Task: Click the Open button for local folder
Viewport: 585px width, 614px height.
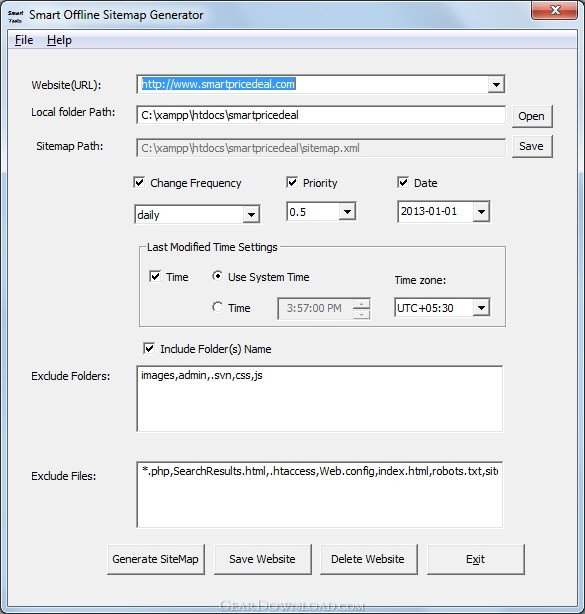Action: [532, 116]
